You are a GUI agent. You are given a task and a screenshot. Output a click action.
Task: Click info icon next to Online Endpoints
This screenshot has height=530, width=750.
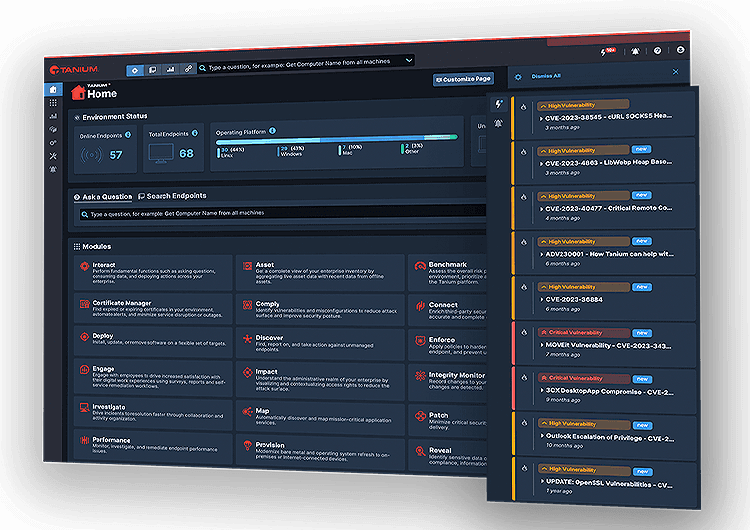click(128, 135)
